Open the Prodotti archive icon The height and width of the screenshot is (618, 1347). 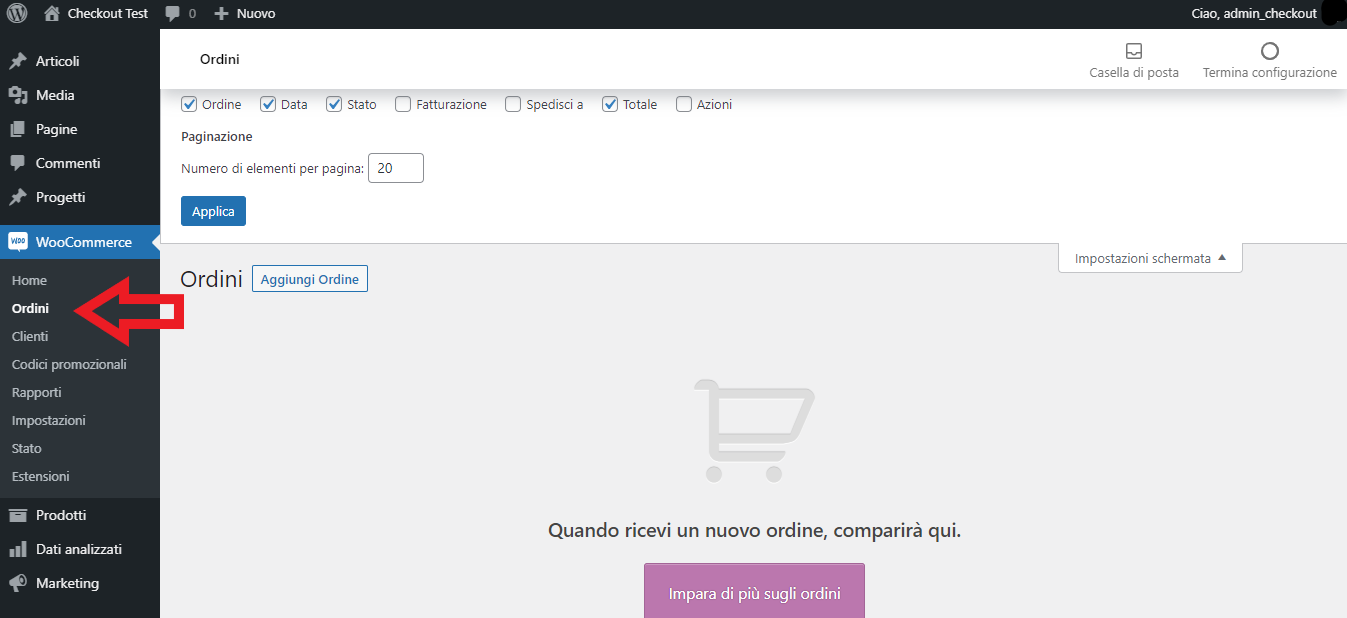click(x=17, y=515)
